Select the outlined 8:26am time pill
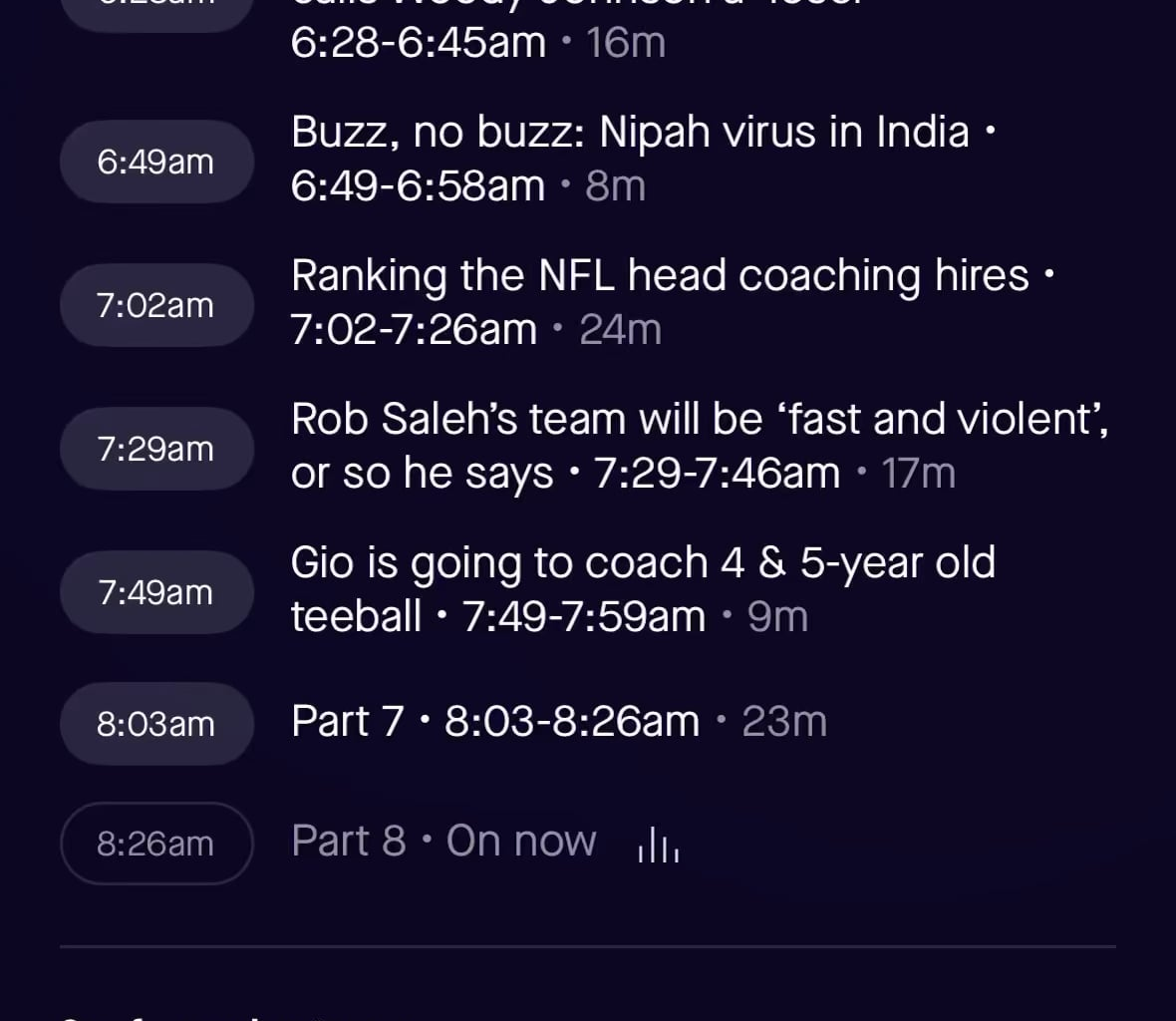Image resolution: width=1176 pixels, height=1021 pixels. click(156, 844)
